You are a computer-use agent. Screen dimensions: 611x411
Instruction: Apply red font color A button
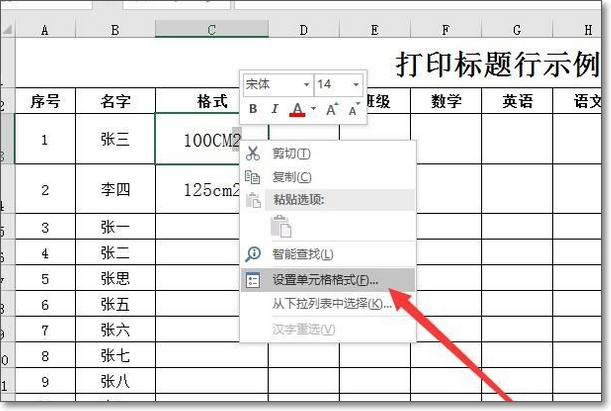tap(297, 109)
